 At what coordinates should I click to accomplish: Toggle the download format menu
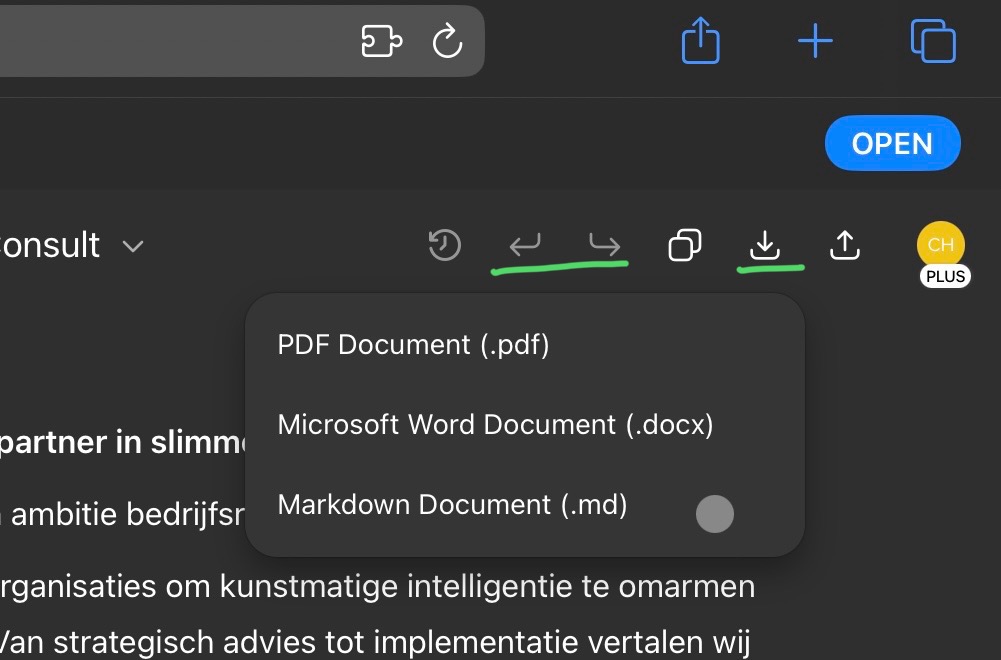point(765,244)
